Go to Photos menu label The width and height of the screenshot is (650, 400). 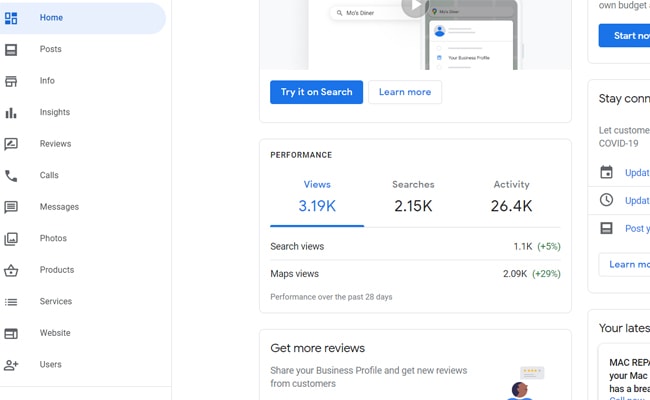53,238
